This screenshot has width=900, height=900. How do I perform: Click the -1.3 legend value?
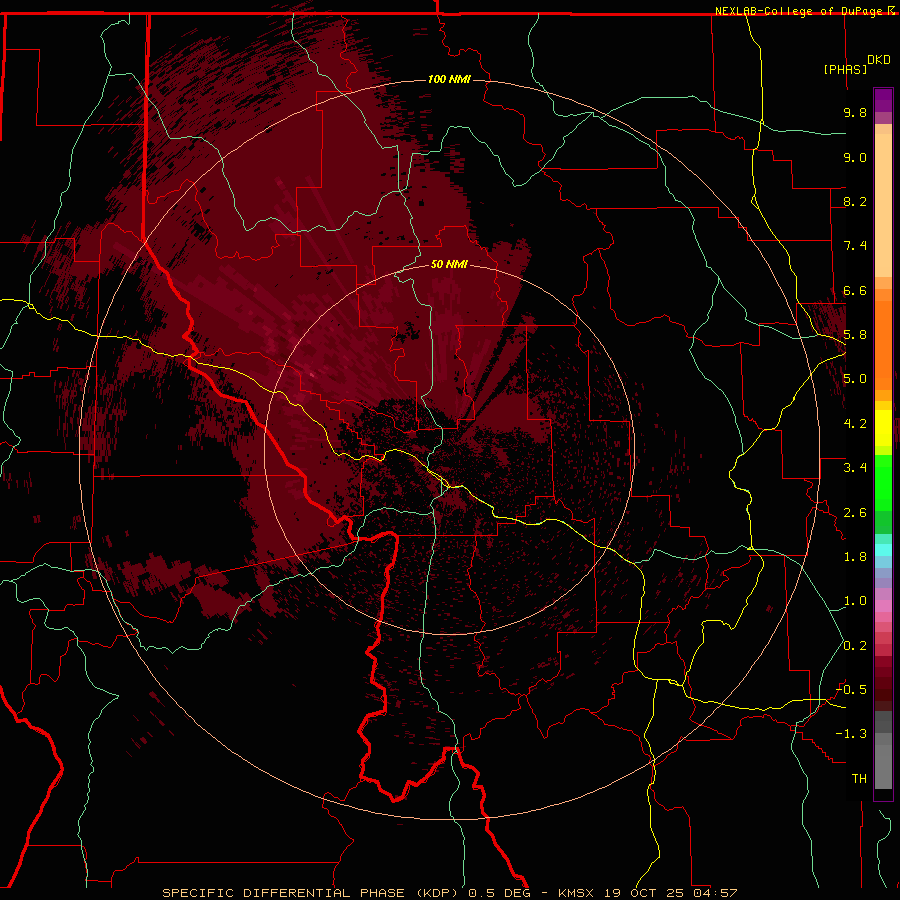851,734
